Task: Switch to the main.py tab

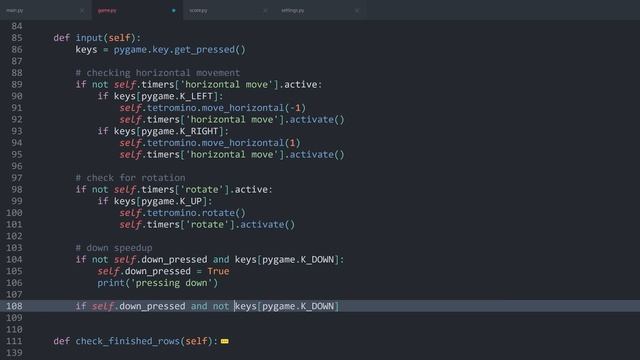Action: click(15, 10)
